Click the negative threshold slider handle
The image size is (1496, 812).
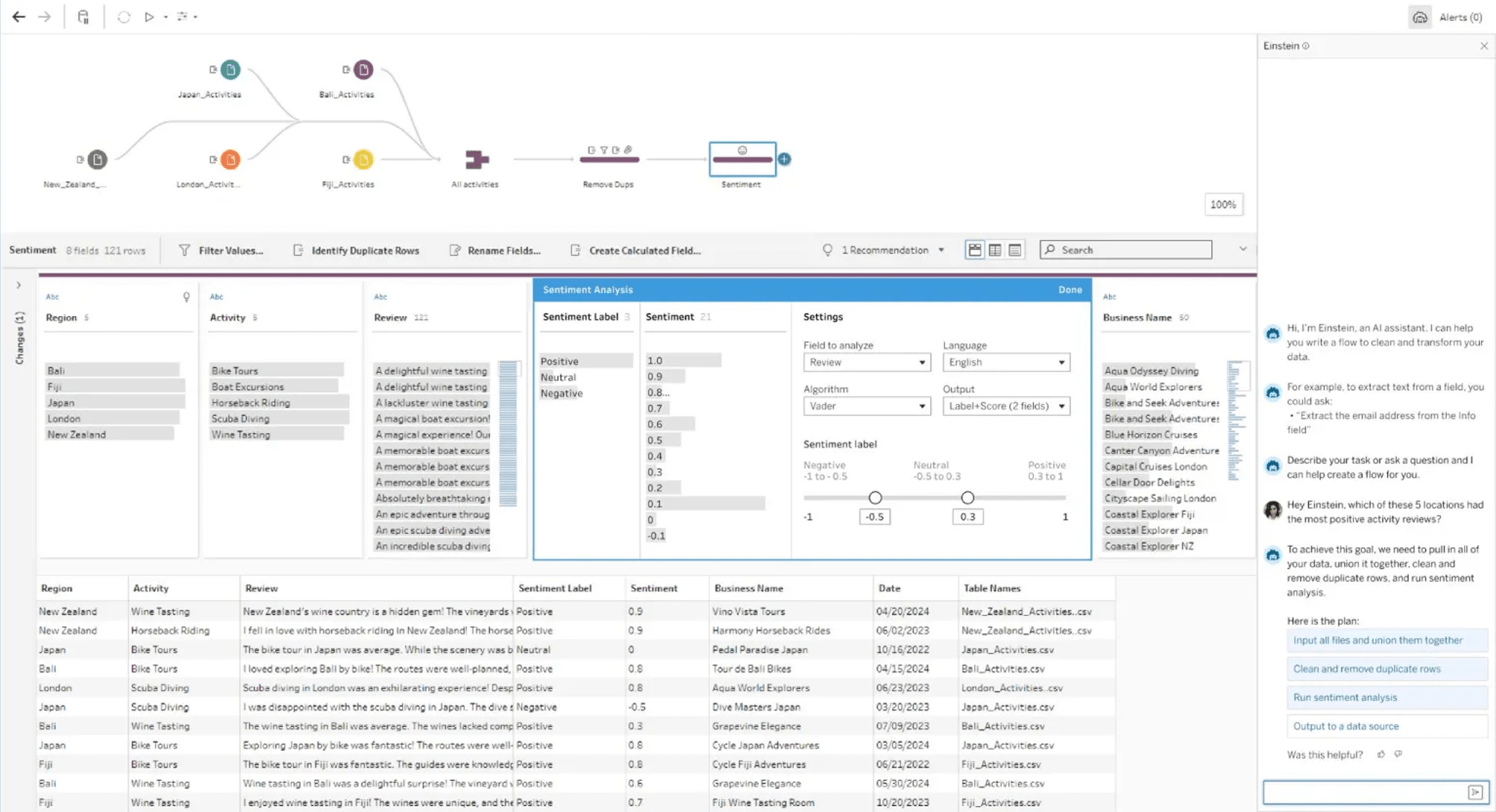[x=875, y=498]
